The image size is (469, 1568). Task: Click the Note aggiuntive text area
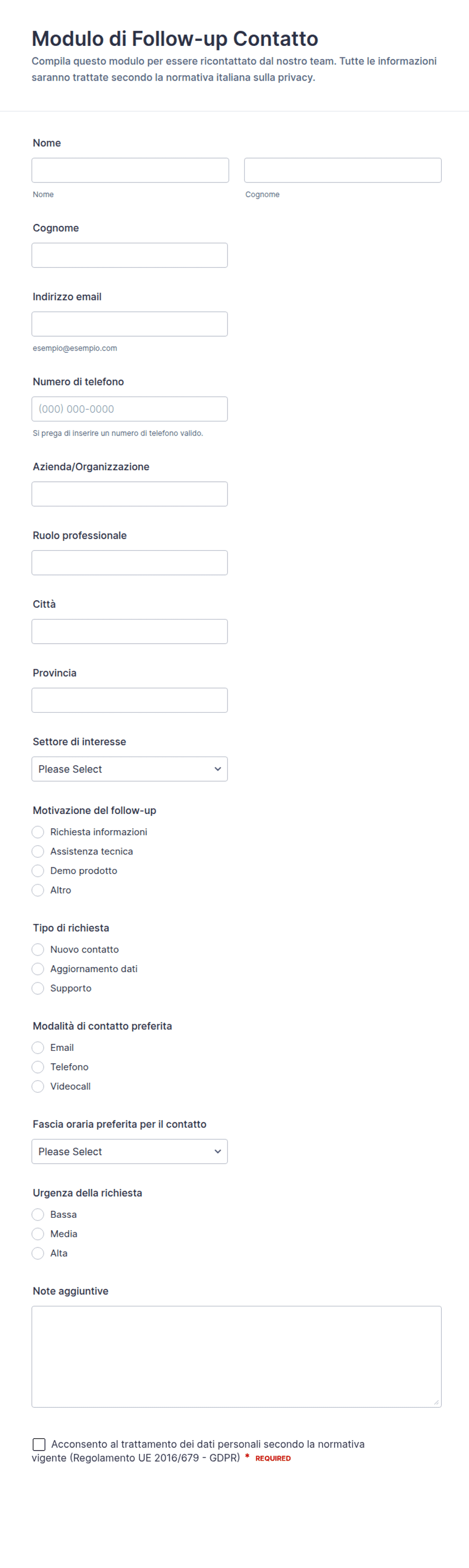click(237, 1357)
